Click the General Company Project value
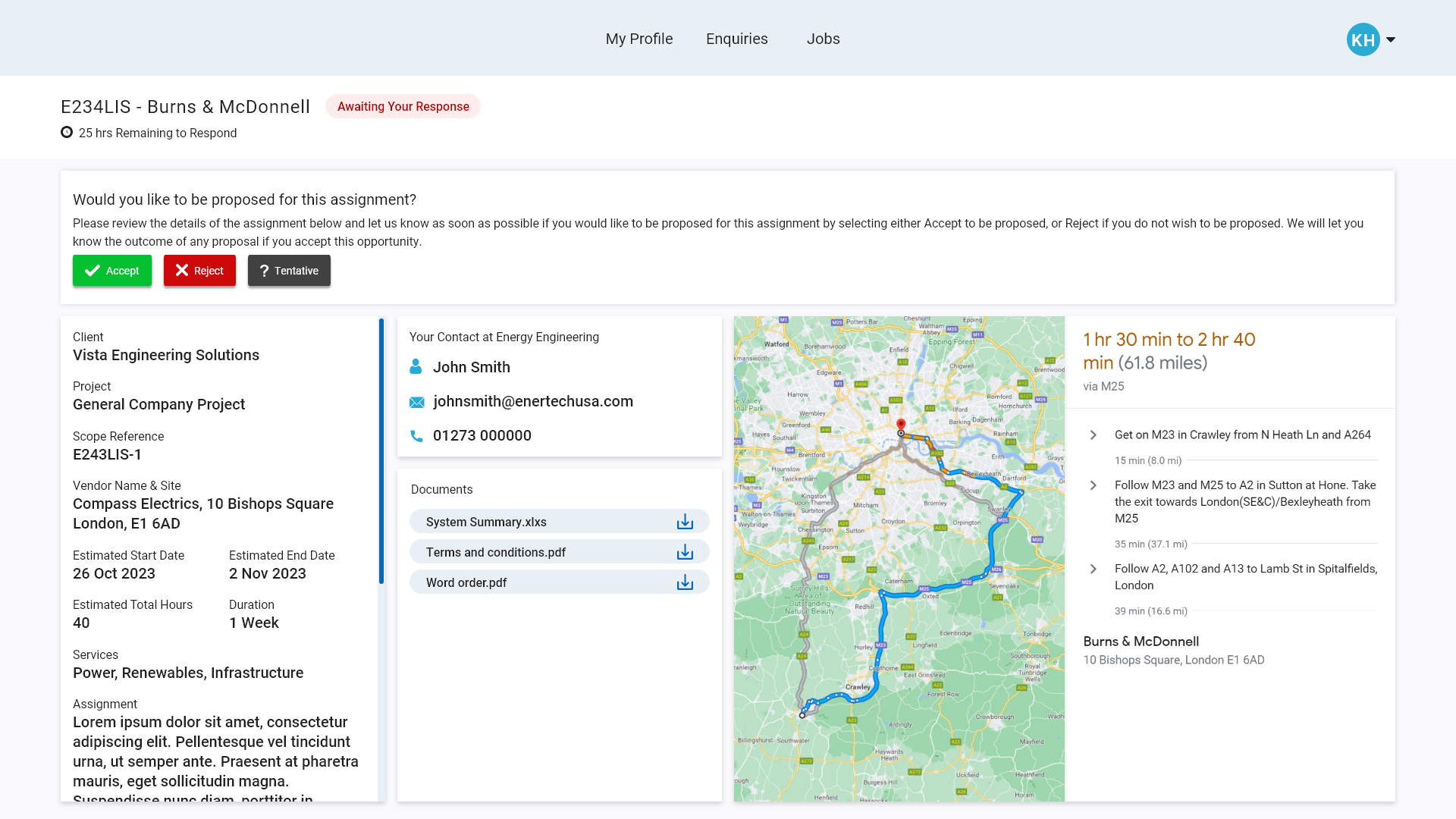Image resolution: width=1456 pixels, height=819 pixels. pyautogui.click(x=158, y=404)
